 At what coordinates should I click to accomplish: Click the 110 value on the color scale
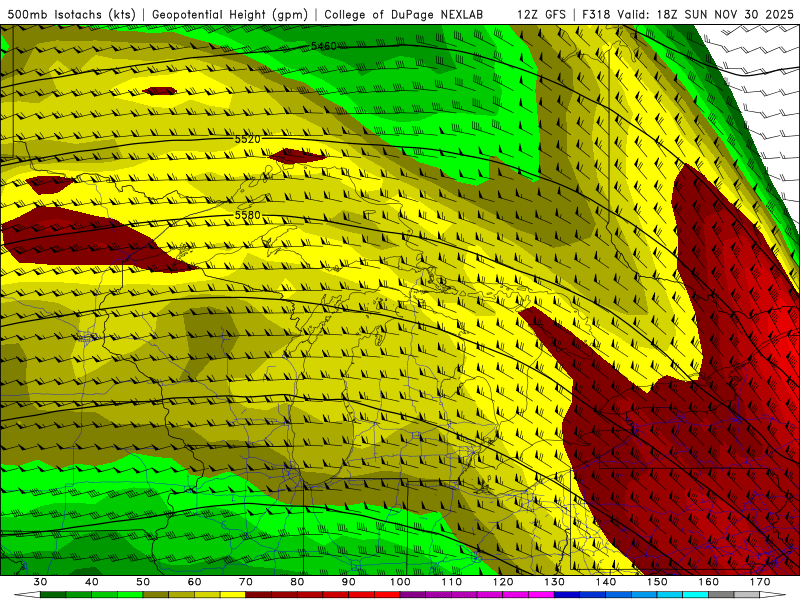452,582
